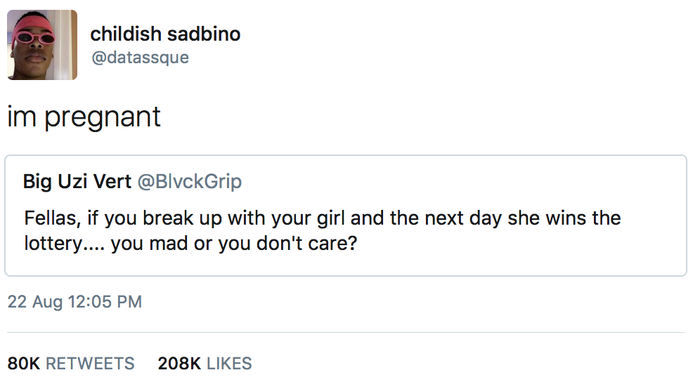Click the RETWEETS label
Image resolution: width=700 pixels, height=389 pixels.
pos(90,364)
